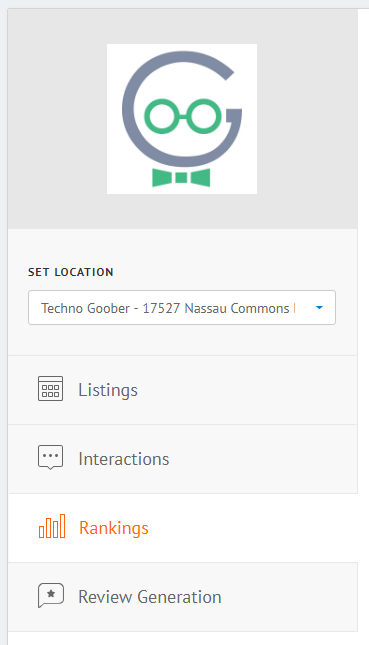This screenshot has height=645, width=369.
Task: Select the Techno Goober logo image
Action: 182,119
